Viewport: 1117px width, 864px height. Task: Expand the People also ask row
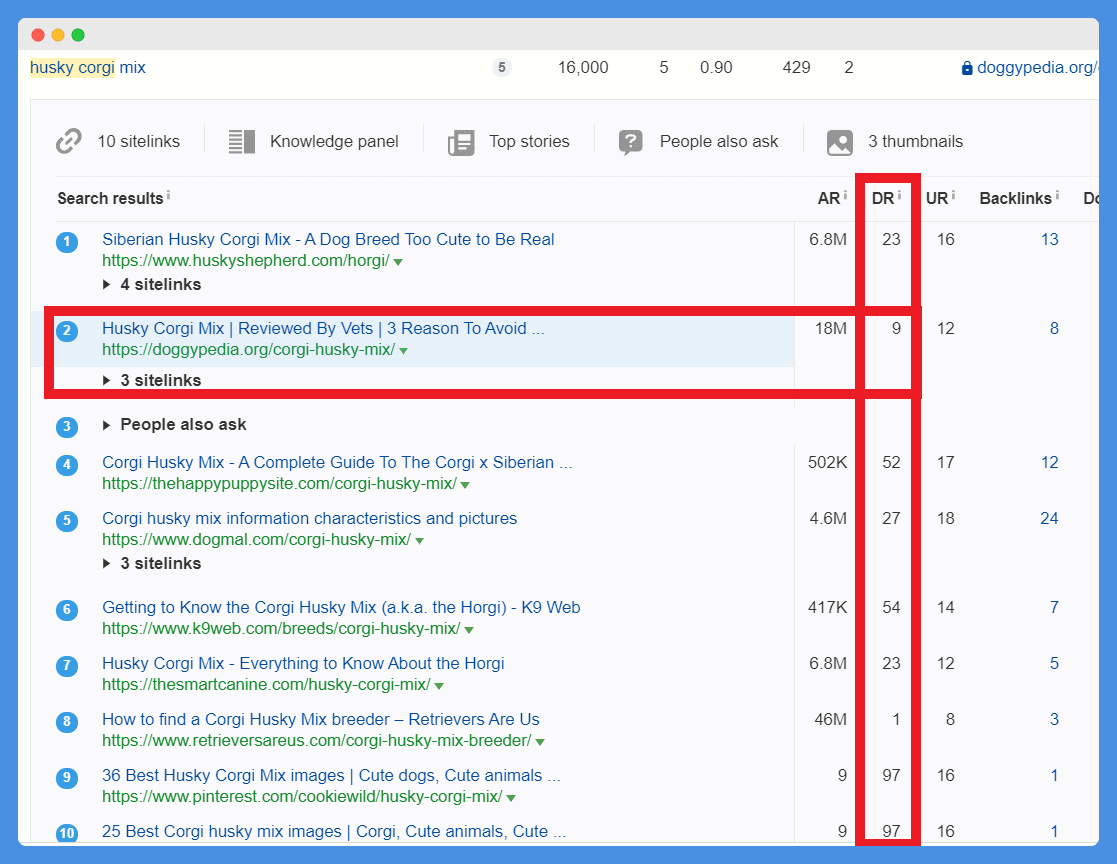point(175,425)
